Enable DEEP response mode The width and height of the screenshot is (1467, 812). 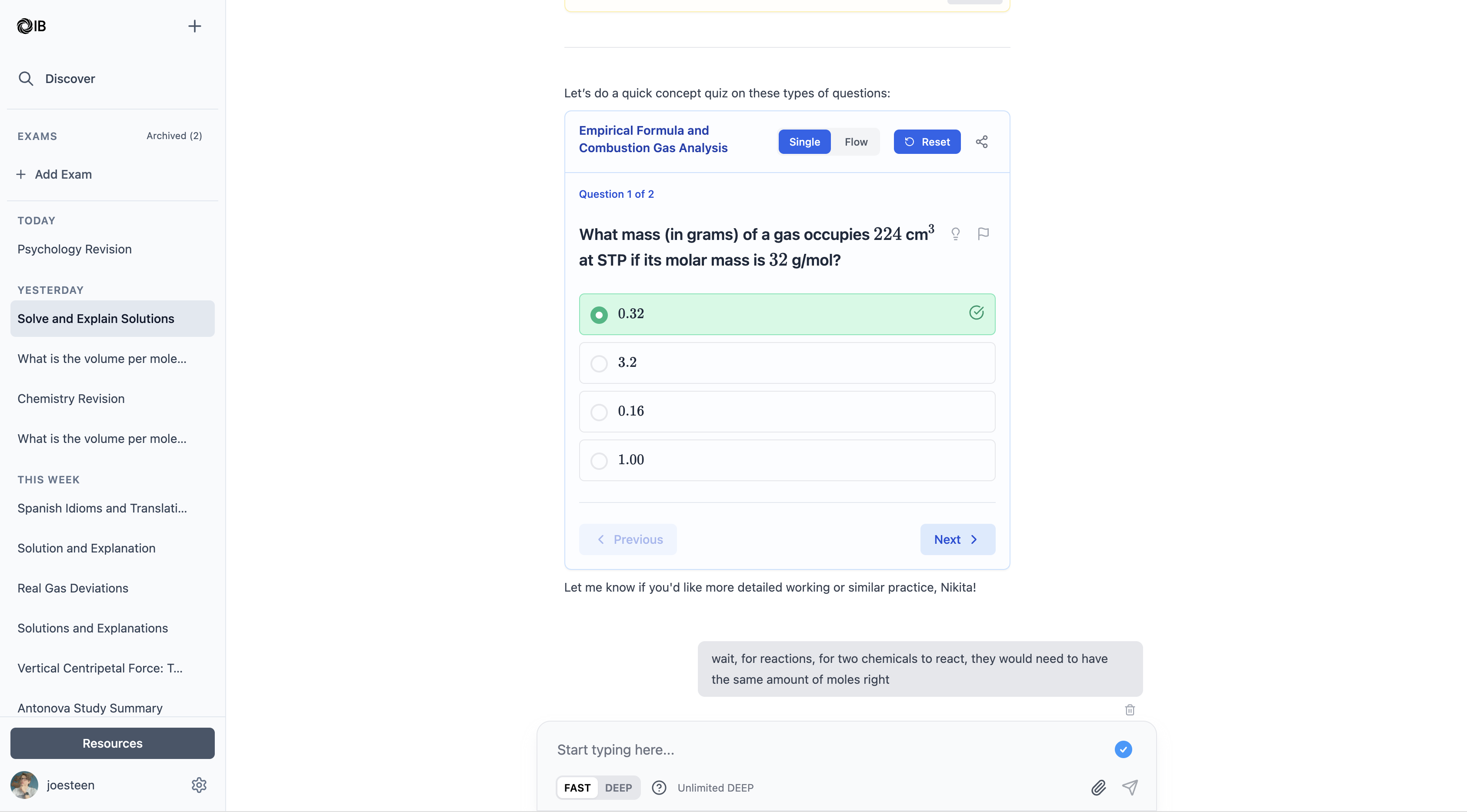coord(618,788)
